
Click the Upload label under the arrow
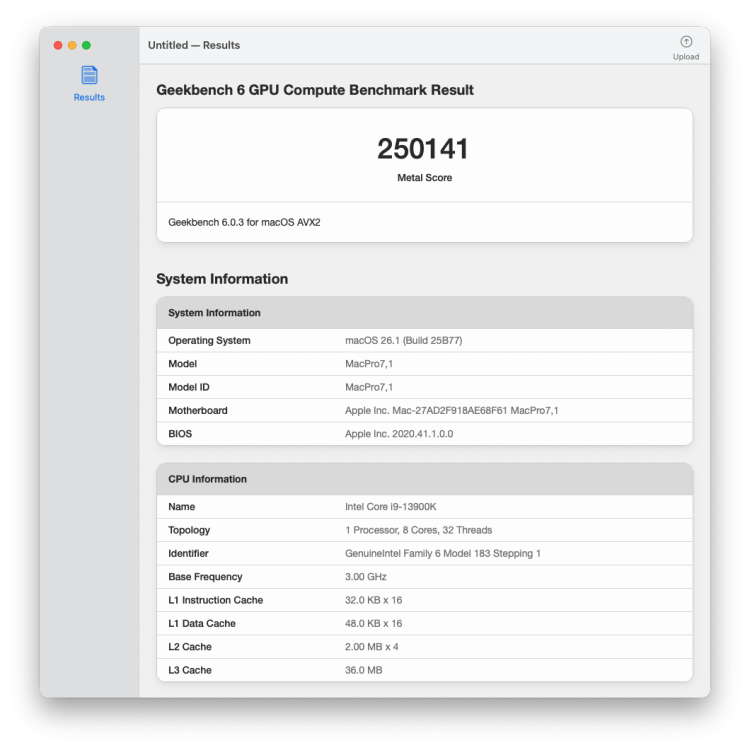(x=686, y=56)
